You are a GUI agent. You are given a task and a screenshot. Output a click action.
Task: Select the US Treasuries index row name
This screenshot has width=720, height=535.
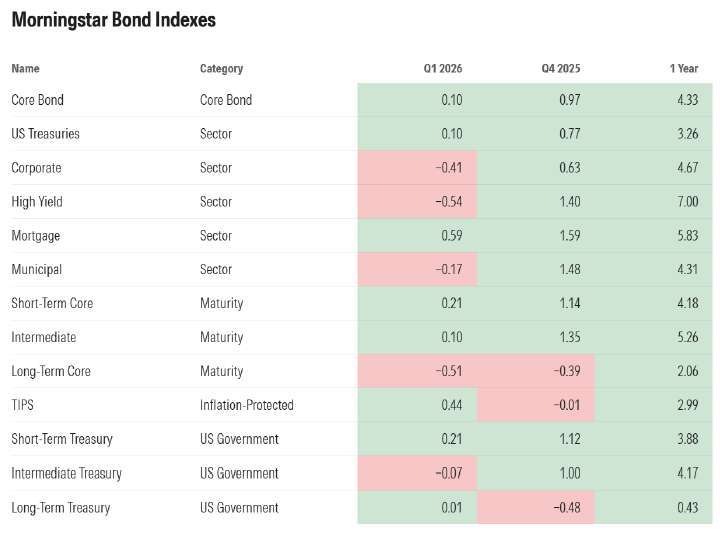point(45,134)
